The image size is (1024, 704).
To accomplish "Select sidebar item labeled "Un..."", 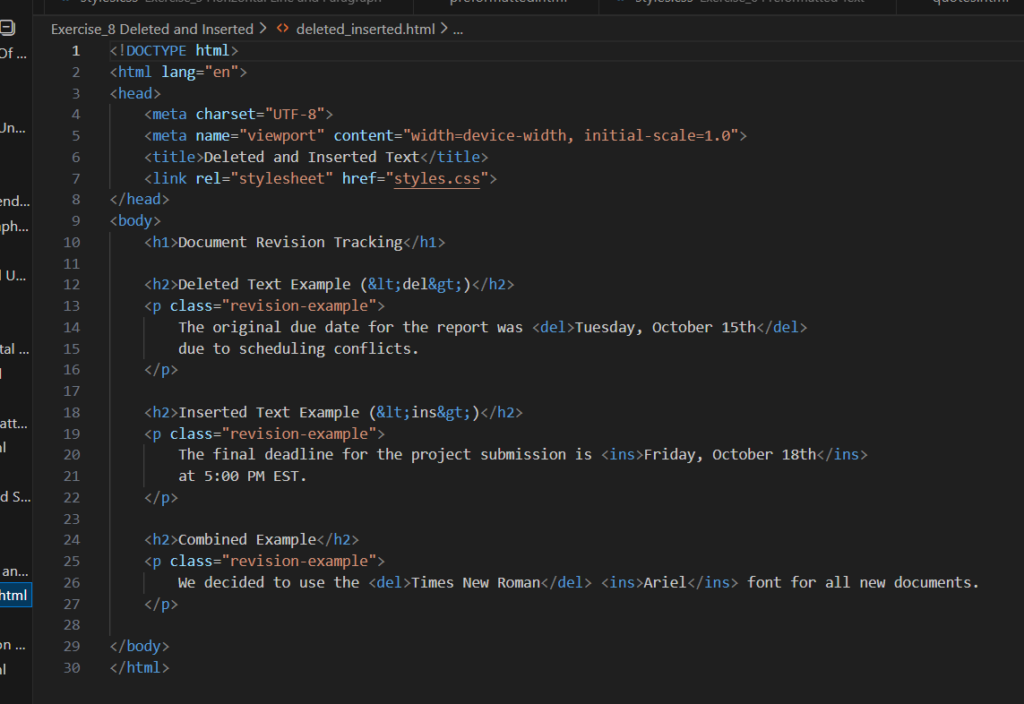I will click(x=14, y=128).
